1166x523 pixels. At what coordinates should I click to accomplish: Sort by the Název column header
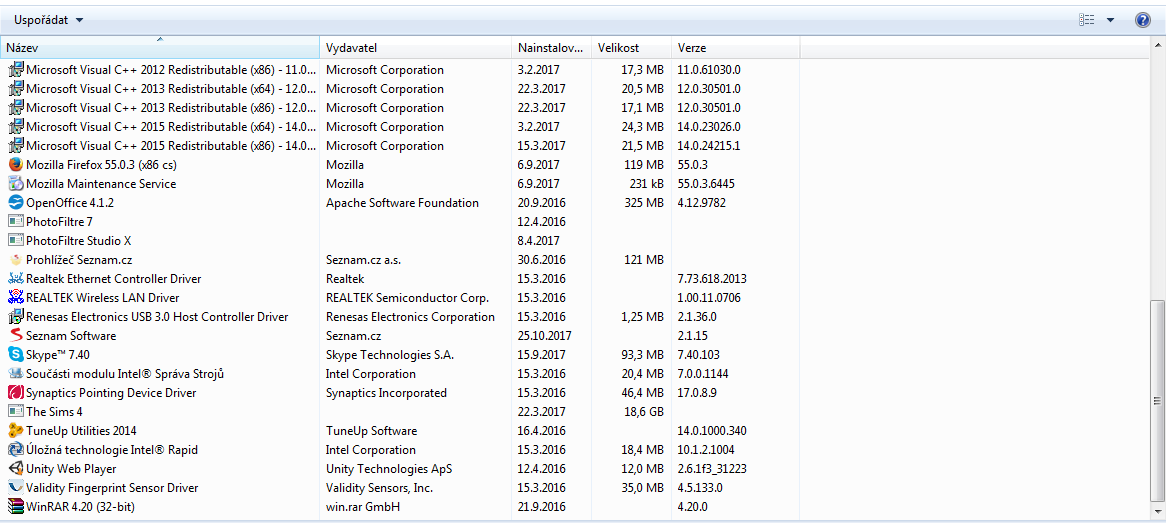point(160,48)
